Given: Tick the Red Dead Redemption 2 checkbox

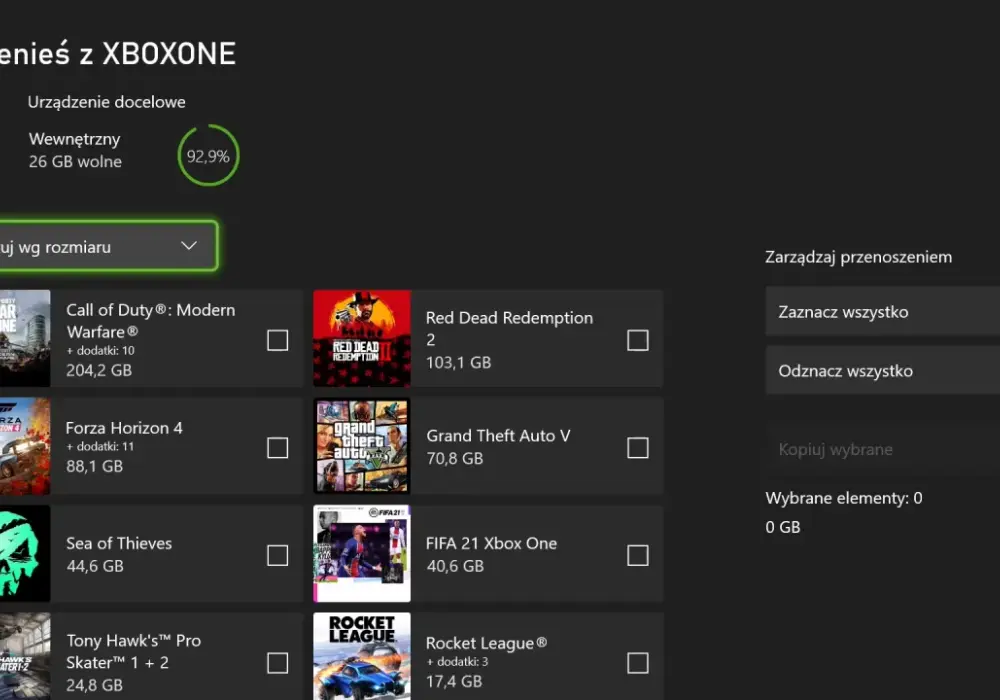Looking at the screenshot, I should click(x=638, y=340).
